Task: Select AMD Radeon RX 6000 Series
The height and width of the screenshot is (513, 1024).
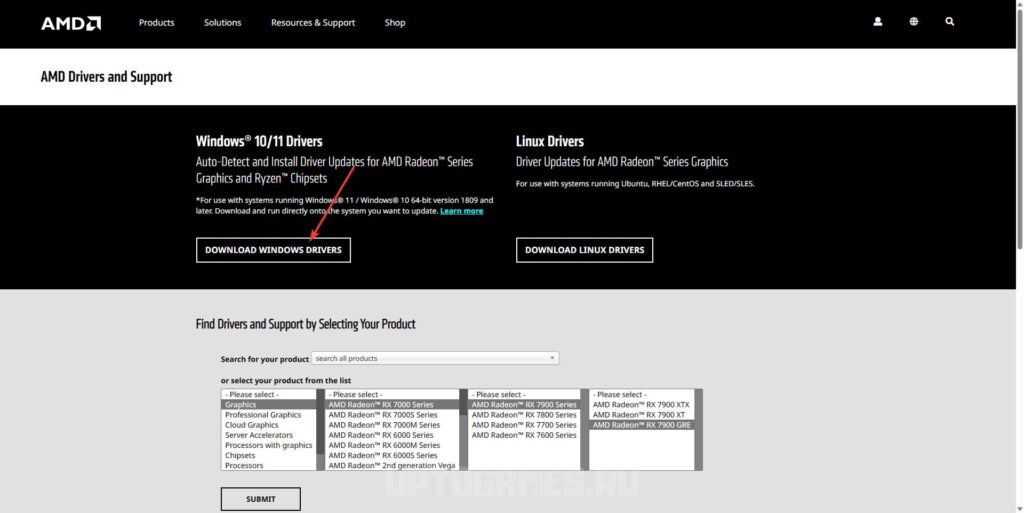Action: point(381,435)
